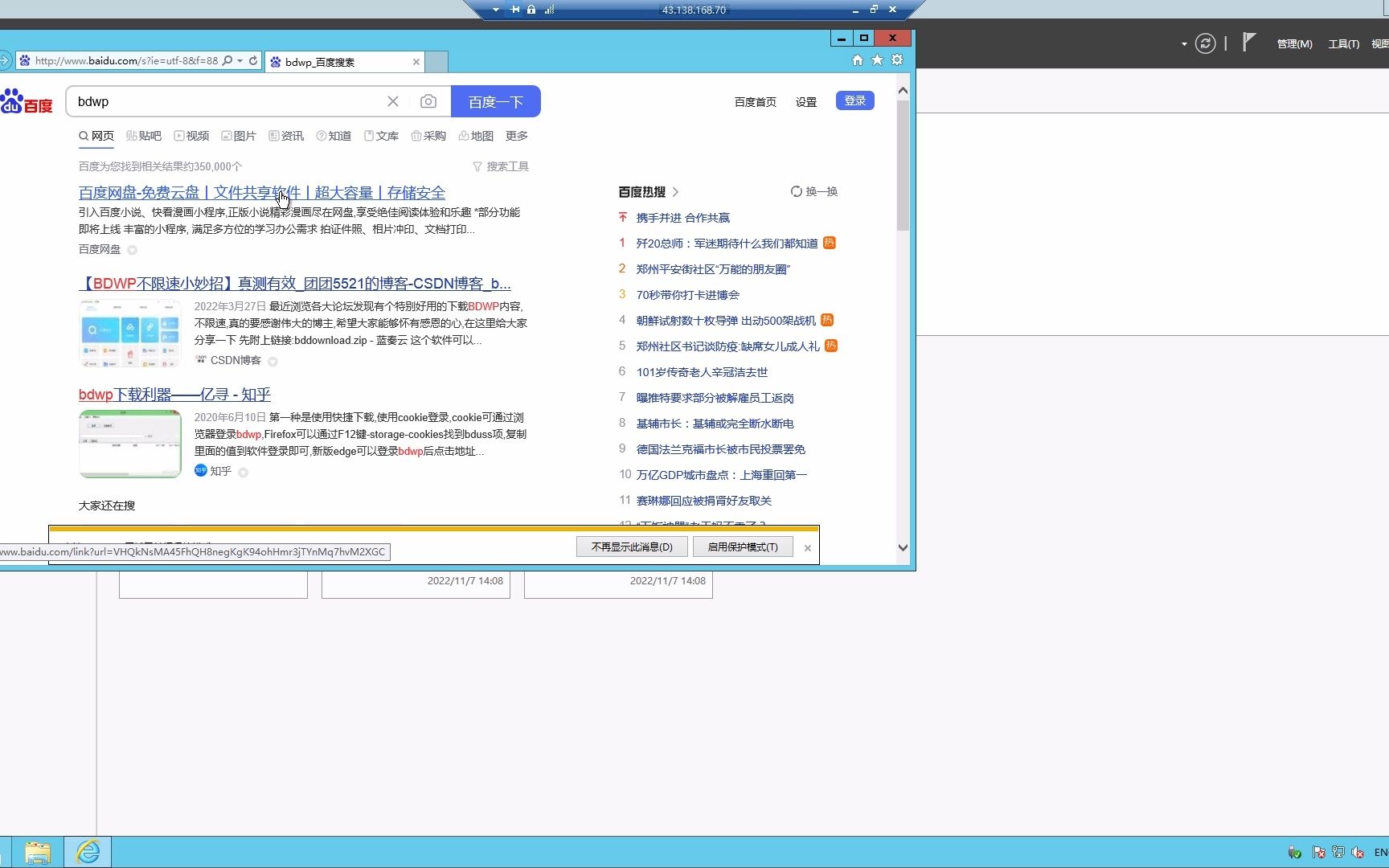Open 工具(T) menu in Server Manager

click(x=1343, y=43)
